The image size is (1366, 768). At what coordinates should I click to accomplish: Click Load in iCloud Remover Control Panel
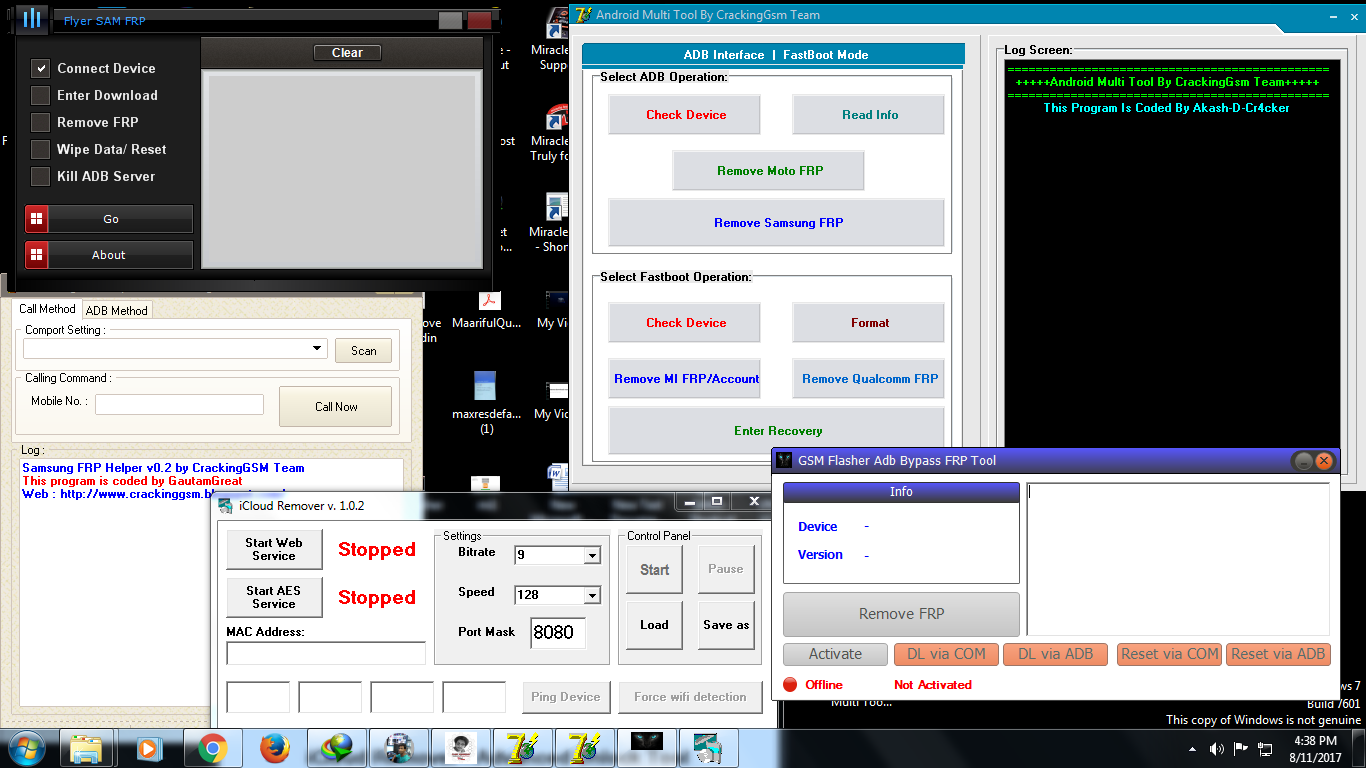point(654,625)
